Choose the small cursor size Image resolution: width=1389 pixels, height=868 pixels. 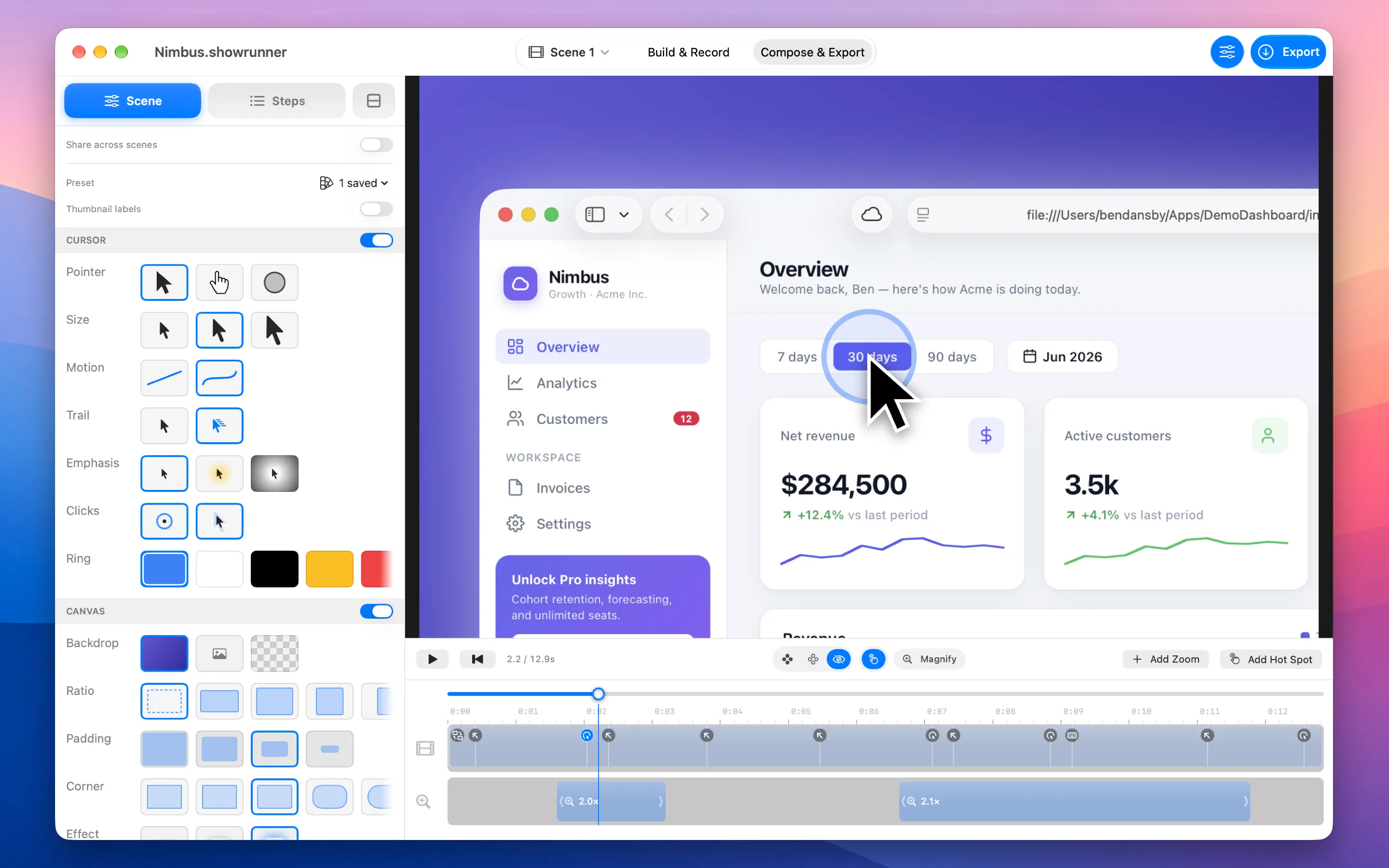164,330
